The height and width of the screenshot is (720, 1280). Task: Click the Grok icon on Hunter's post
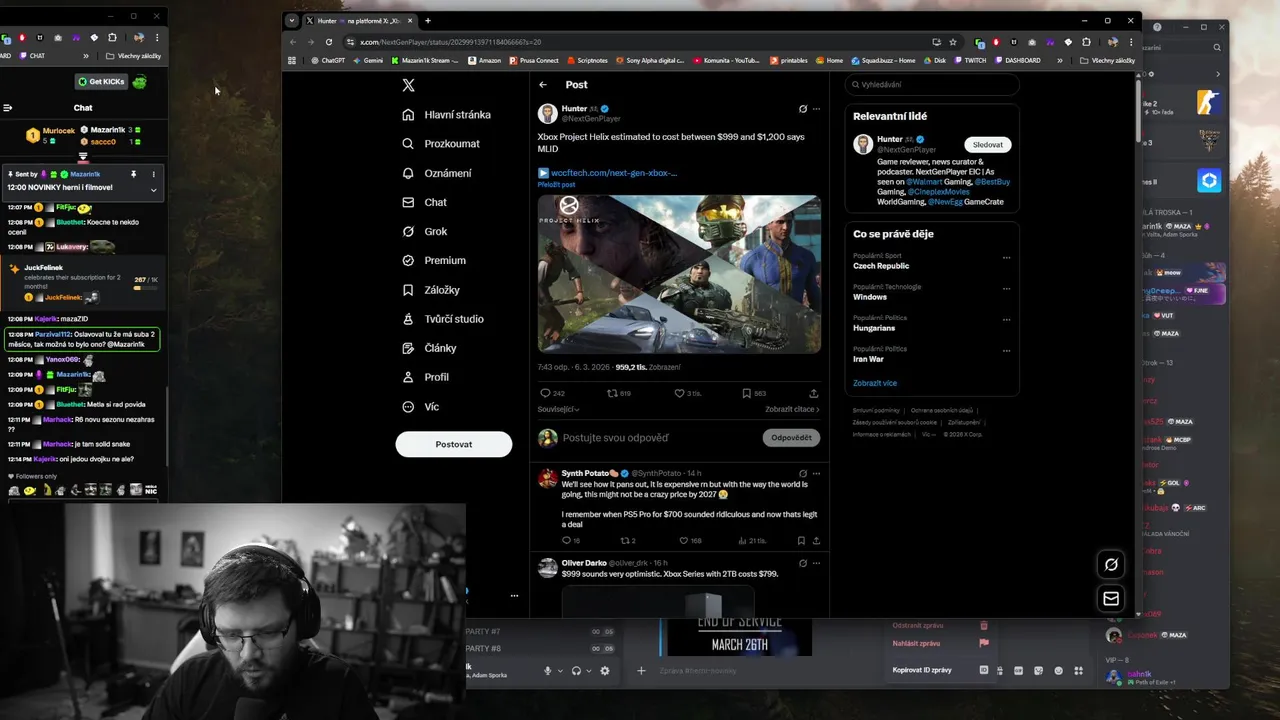pos(802,109)
